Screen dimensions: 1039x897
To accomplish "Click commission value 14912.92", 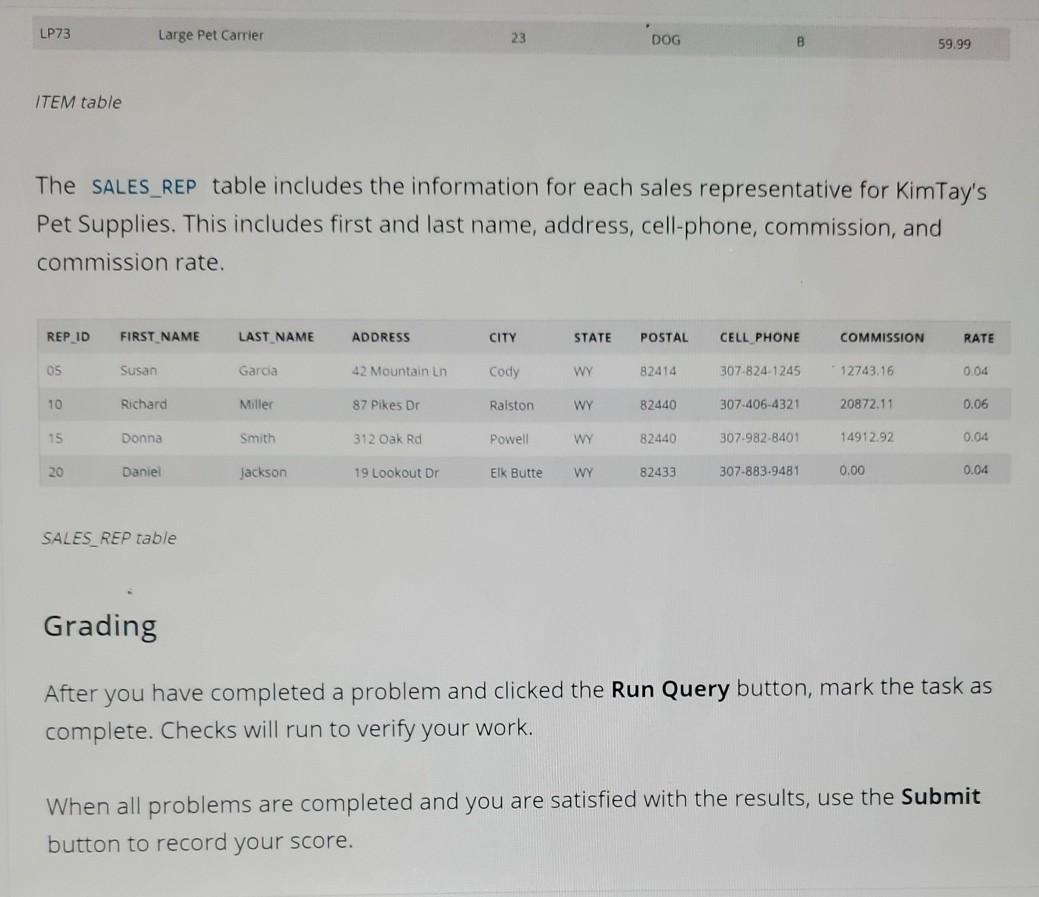I will [867, 437].
